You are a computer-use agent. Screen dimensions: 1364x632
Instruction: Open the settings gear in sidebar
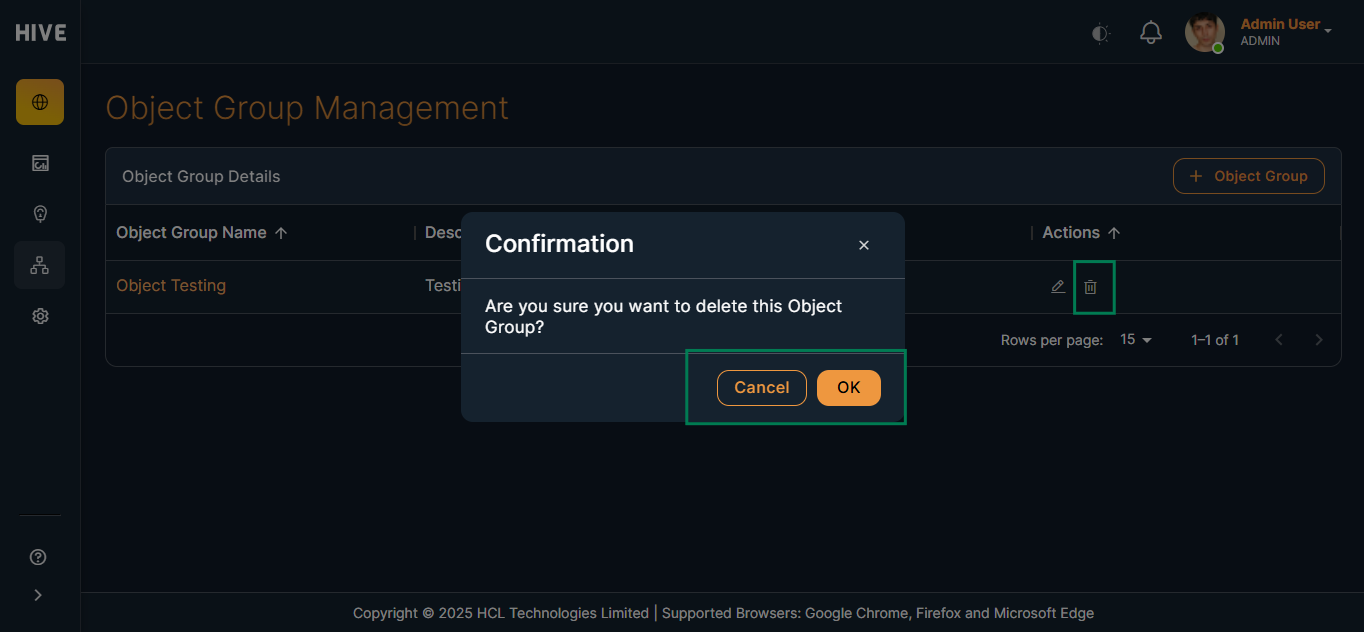[x=40, y=316]
